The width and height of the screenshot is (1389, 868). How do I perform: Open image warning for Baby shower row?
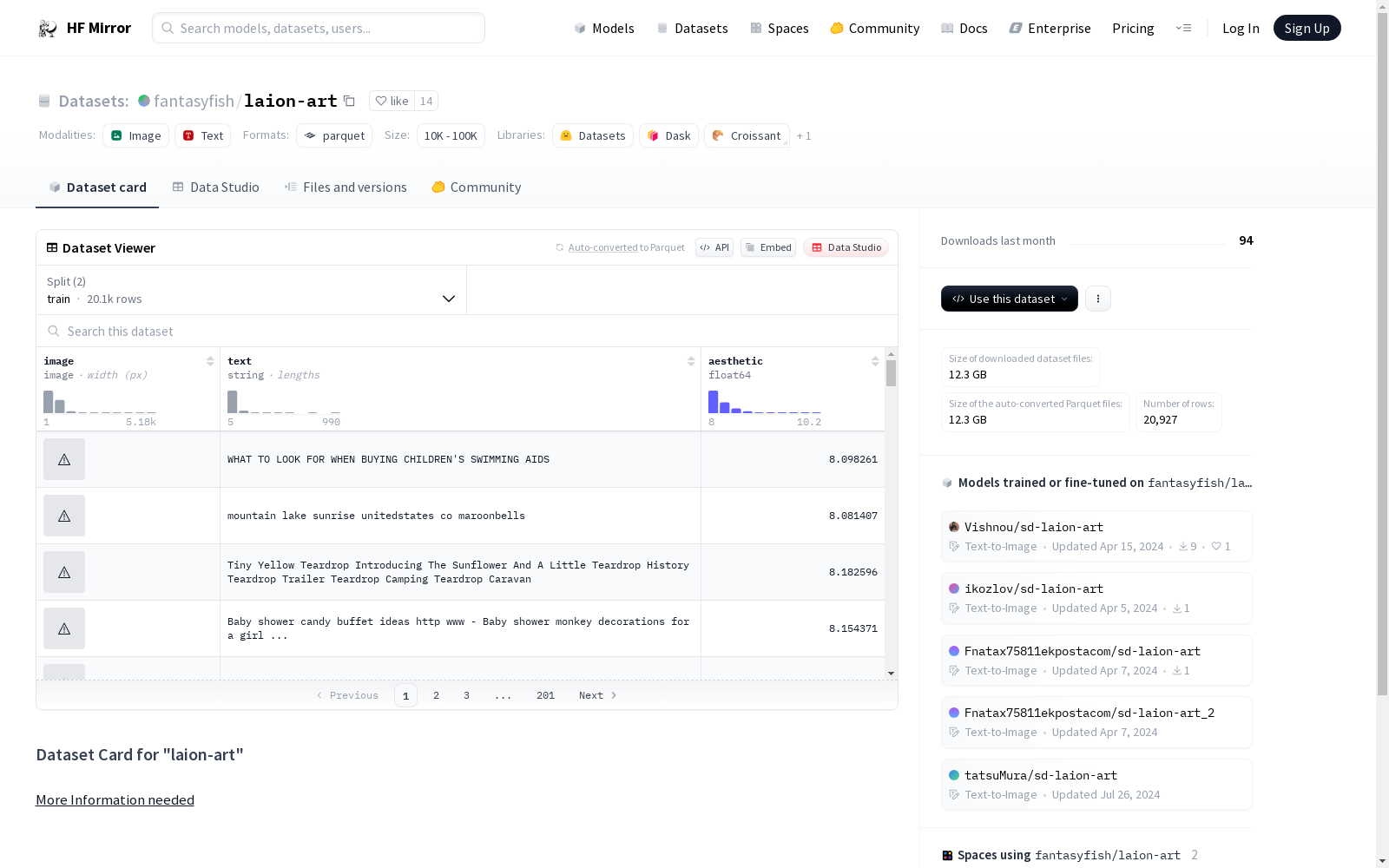click(x=64, y=628)
